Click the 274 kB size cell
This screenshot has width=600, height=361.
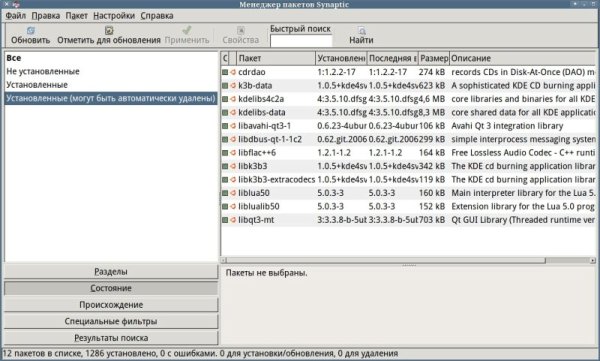432,72
